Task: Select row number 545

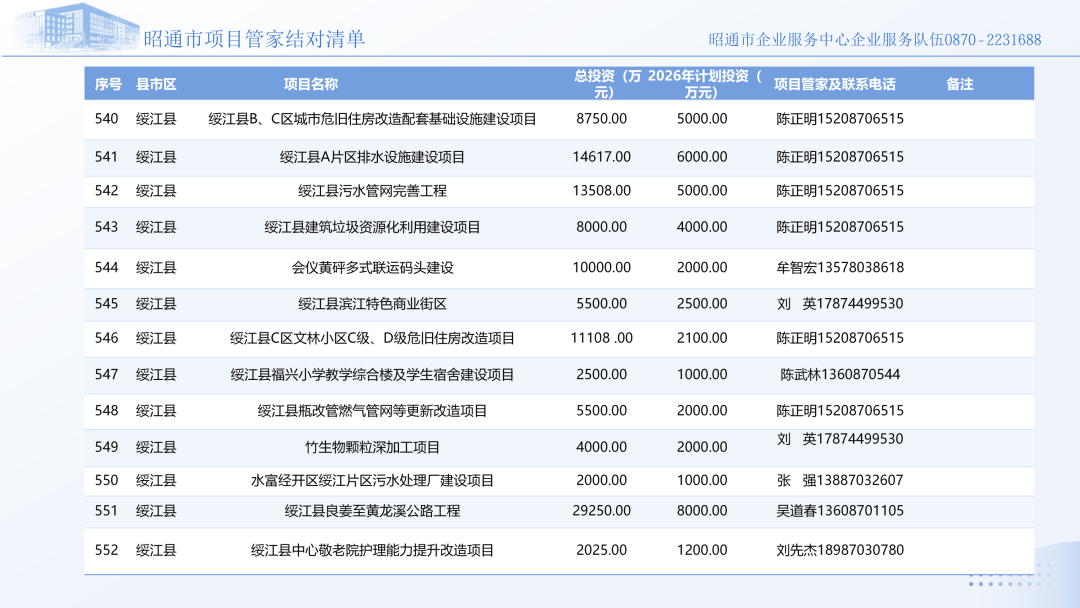Action: click(x=107, y=304)
